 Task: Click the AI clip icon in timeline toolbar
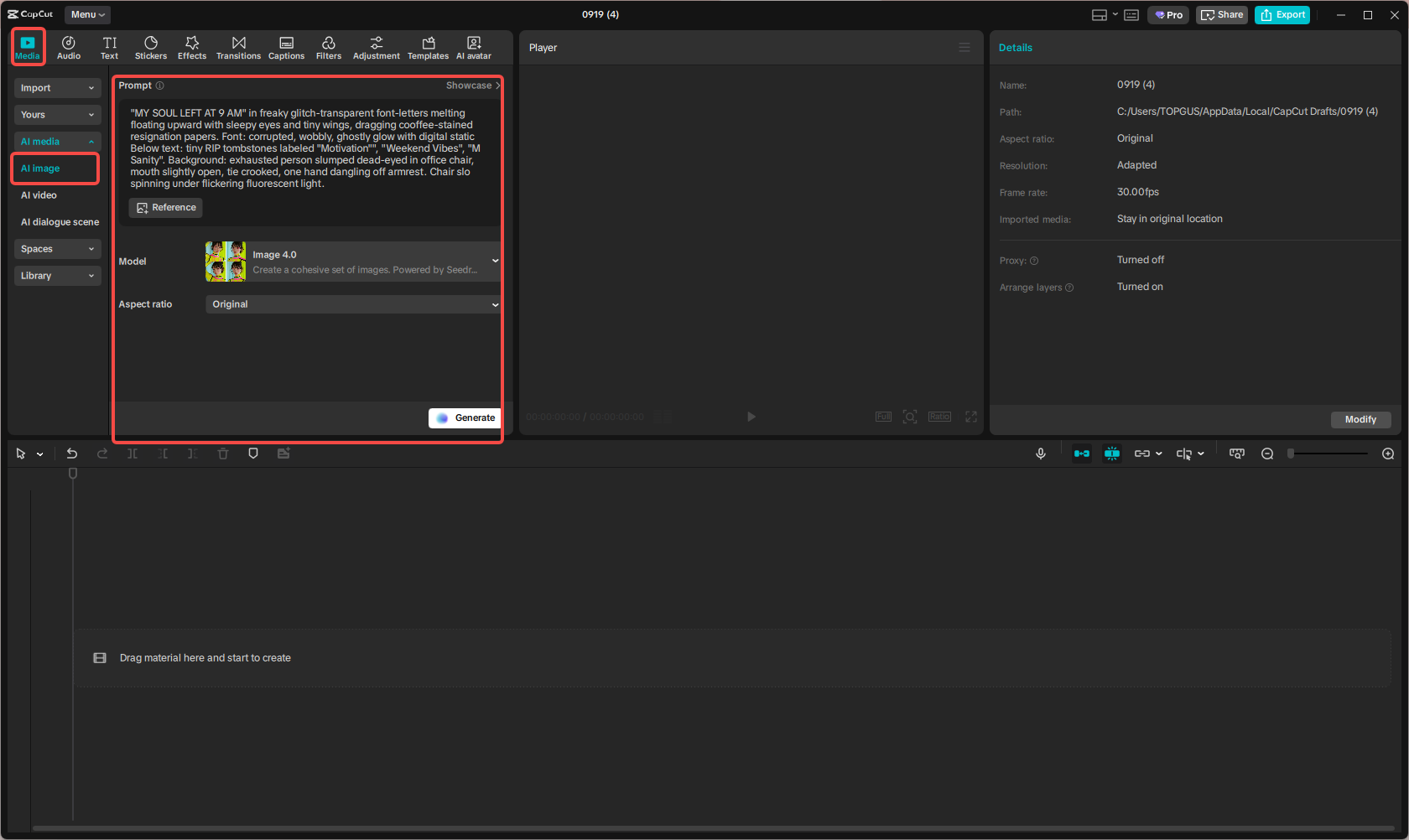[x=283, y=454]
